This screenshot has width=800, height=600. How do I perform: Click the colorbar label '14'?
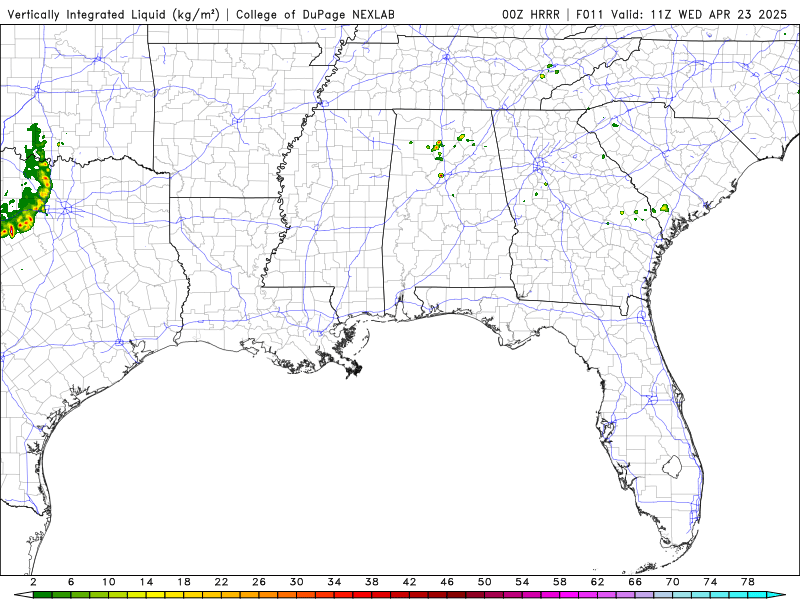pyautogui.click(x=146, y=582)
